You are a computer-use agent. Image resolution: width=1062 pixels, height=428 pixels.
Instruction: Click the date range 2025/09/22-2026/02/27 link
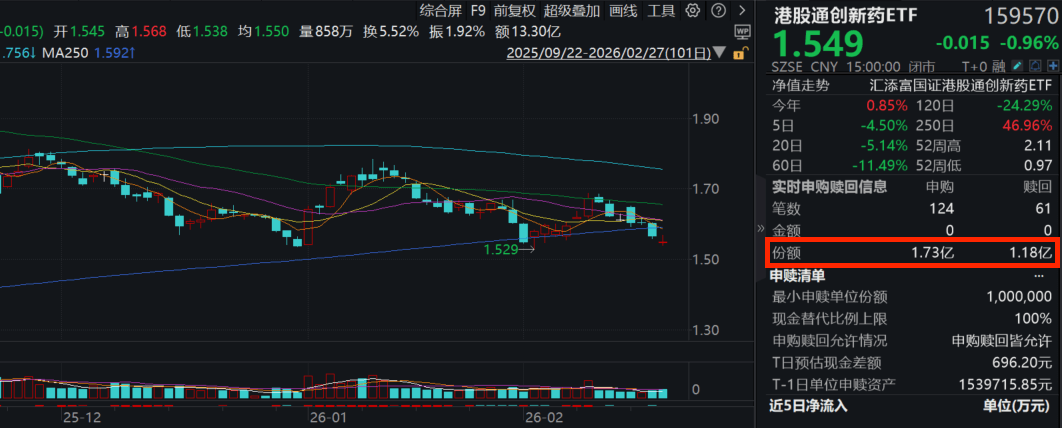point(609,53)
